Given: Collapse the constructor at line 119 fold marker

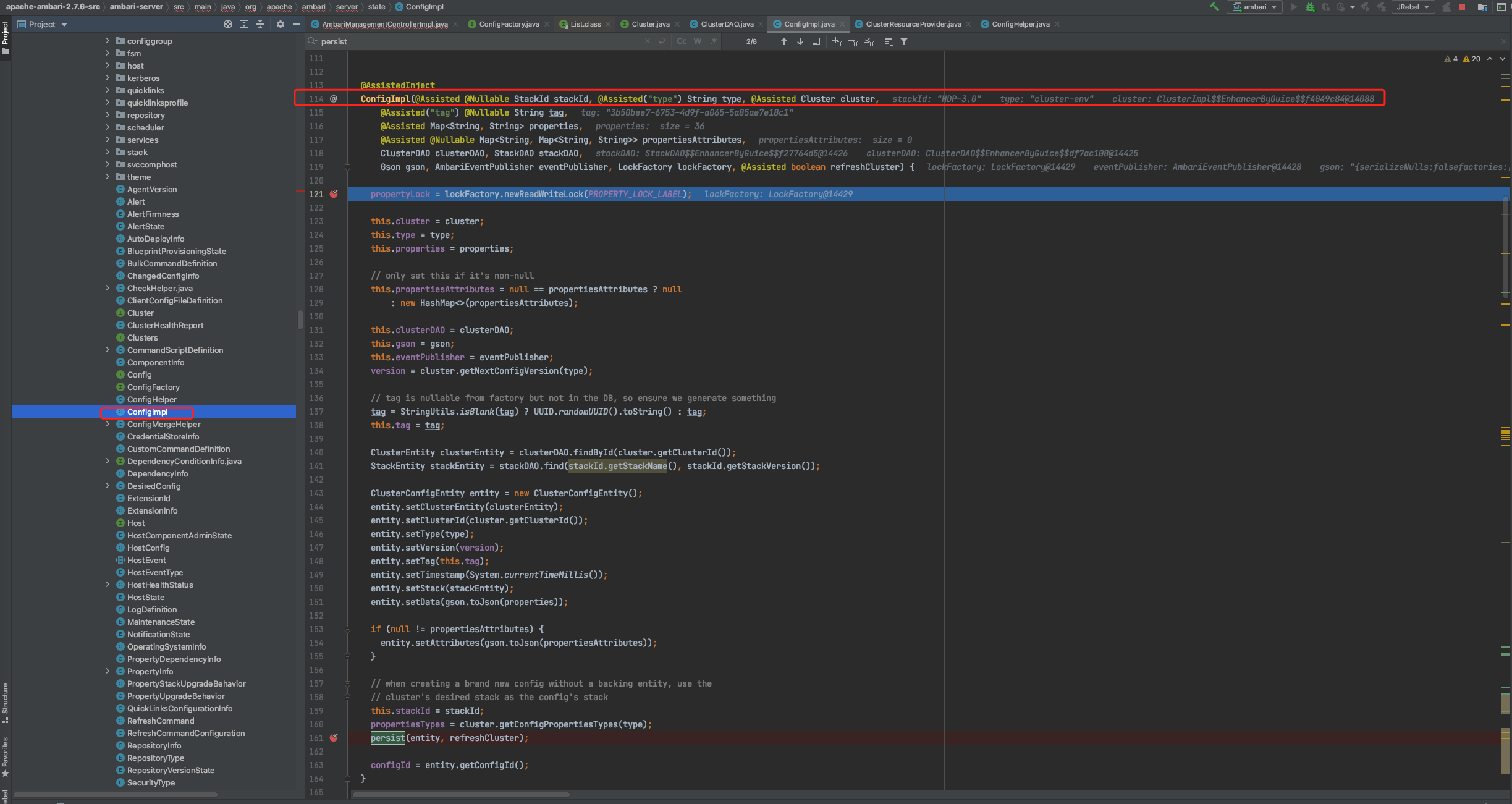Looking at the screenshot, I should (347, 167).
